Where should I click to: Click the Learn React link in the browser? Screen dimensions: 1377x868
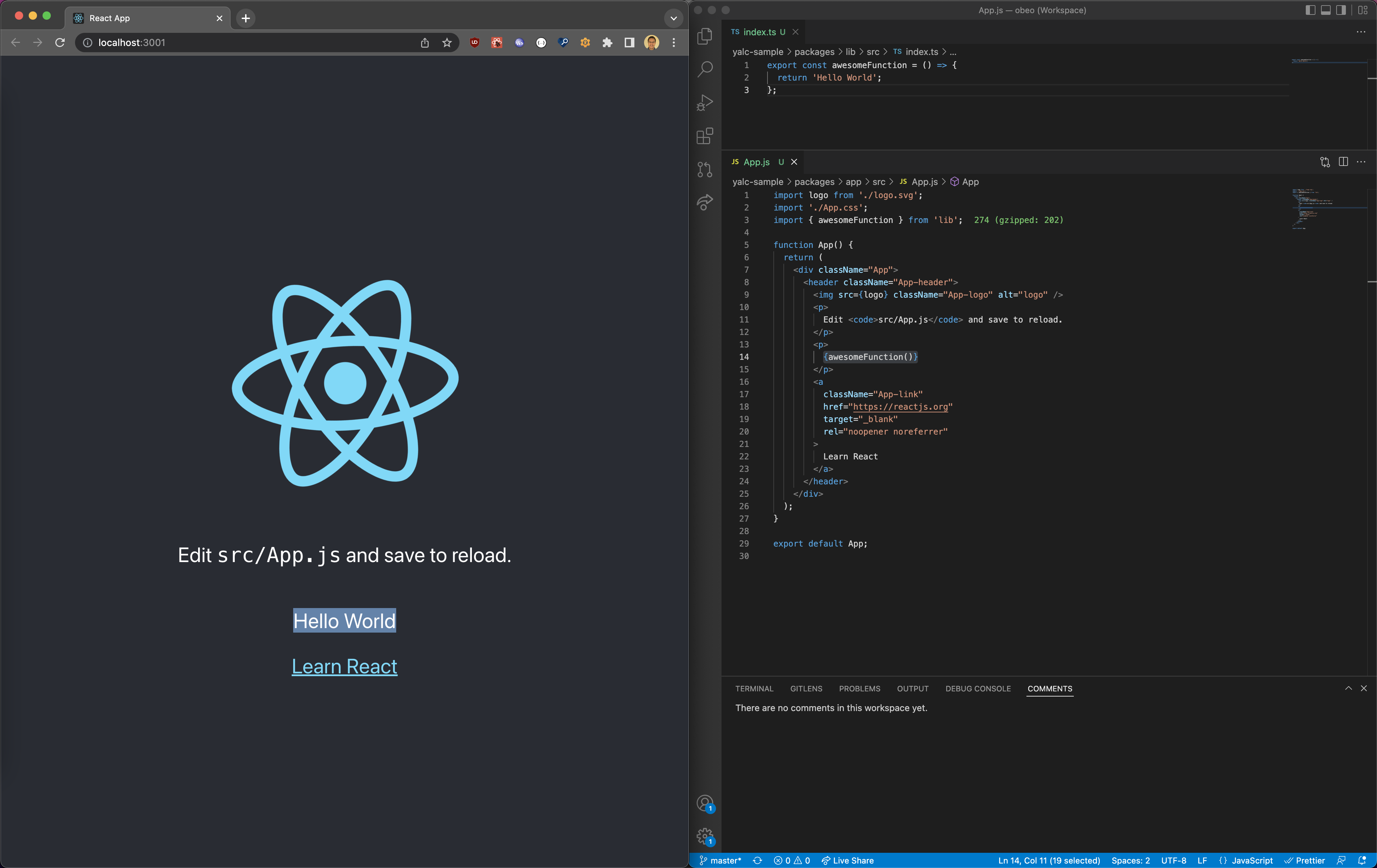[x=344, y=666]
